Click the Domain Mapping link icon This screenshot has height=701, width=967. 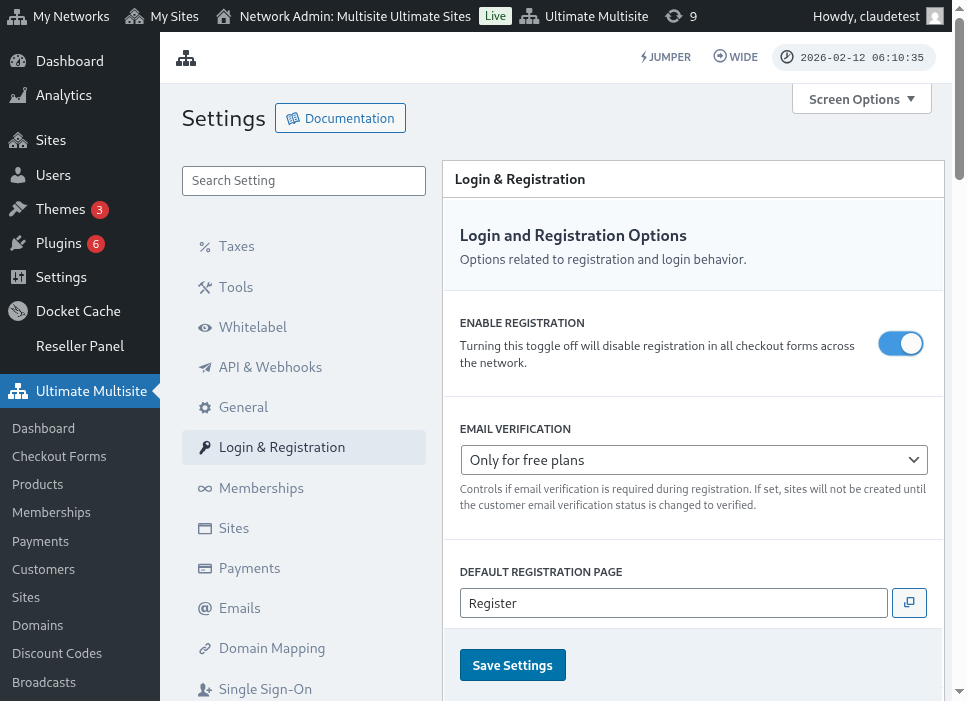(205, 649)
